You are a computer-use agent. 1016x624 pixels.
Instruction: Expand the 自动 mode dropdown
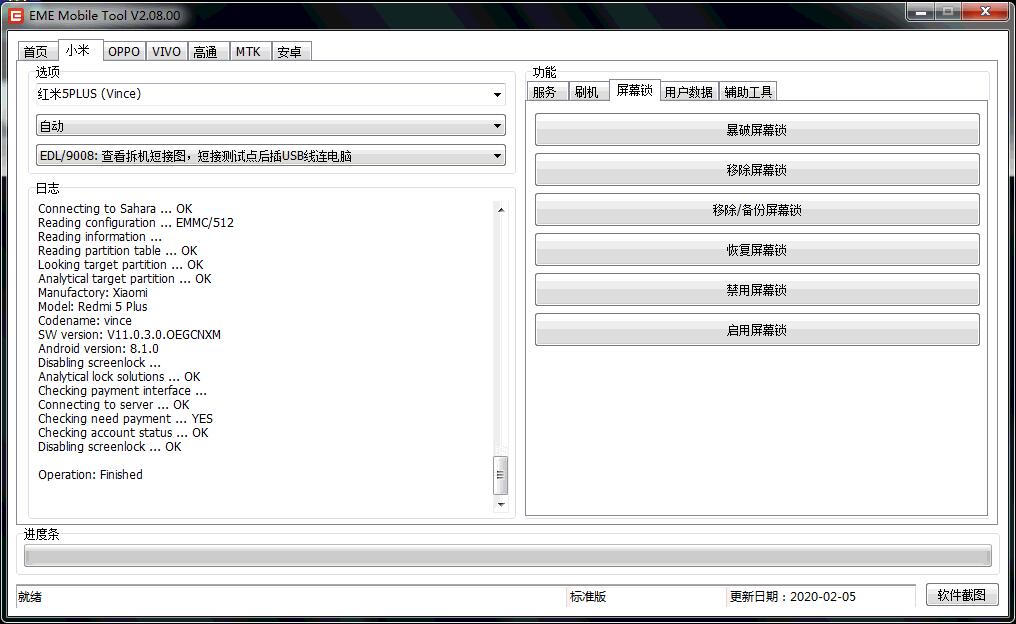click(270, 126)
